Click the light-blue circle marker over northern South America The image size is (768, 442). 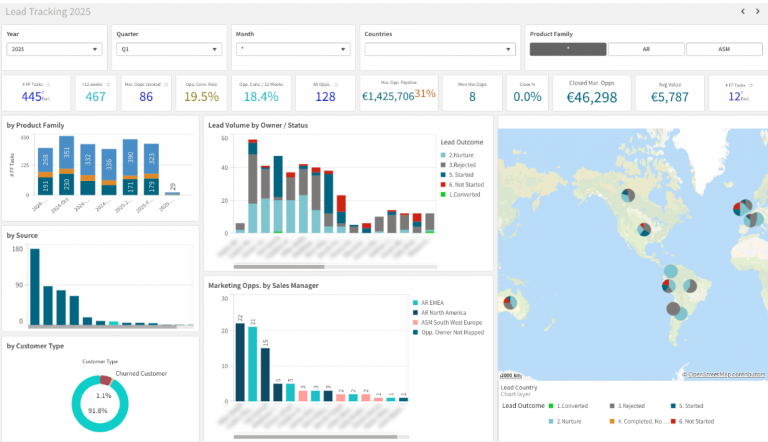coord(671,271)
